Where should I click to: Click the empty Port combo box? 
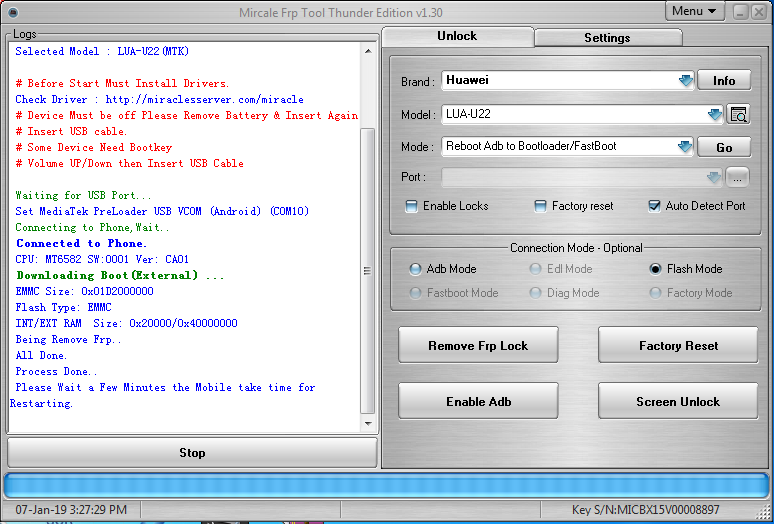581,178
